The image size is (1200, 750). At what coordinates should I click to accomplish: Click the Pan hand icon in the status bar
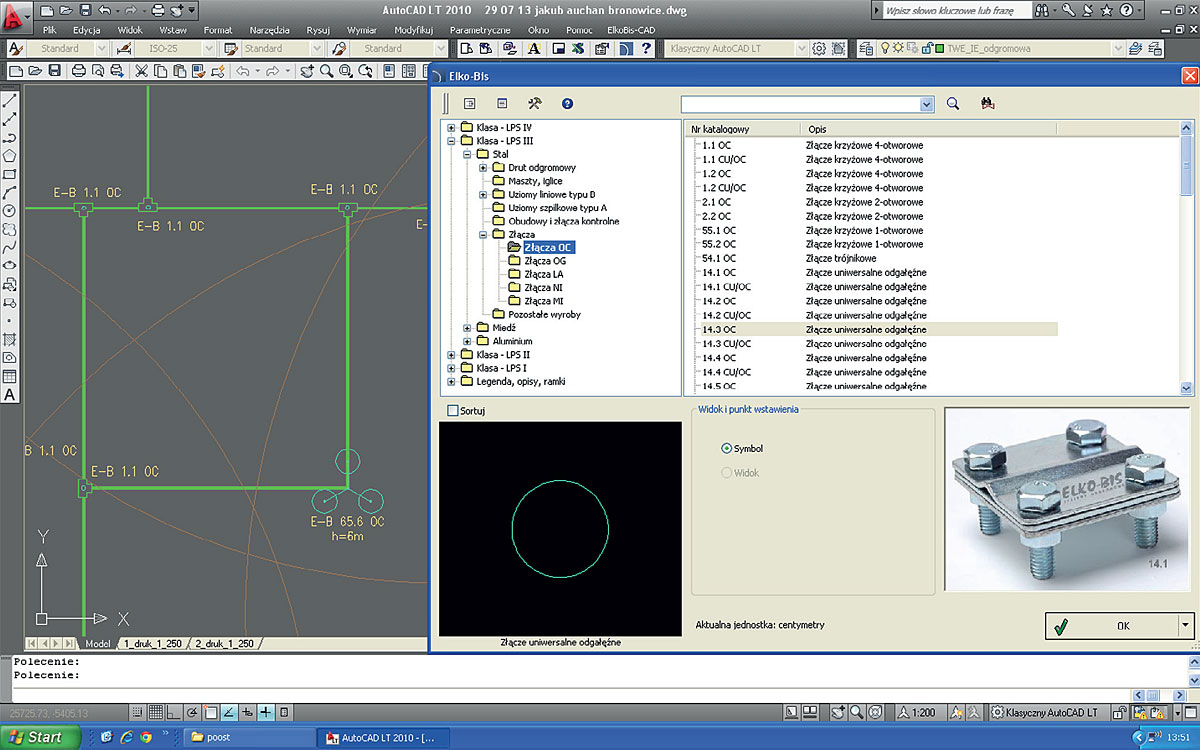(837, 711)
